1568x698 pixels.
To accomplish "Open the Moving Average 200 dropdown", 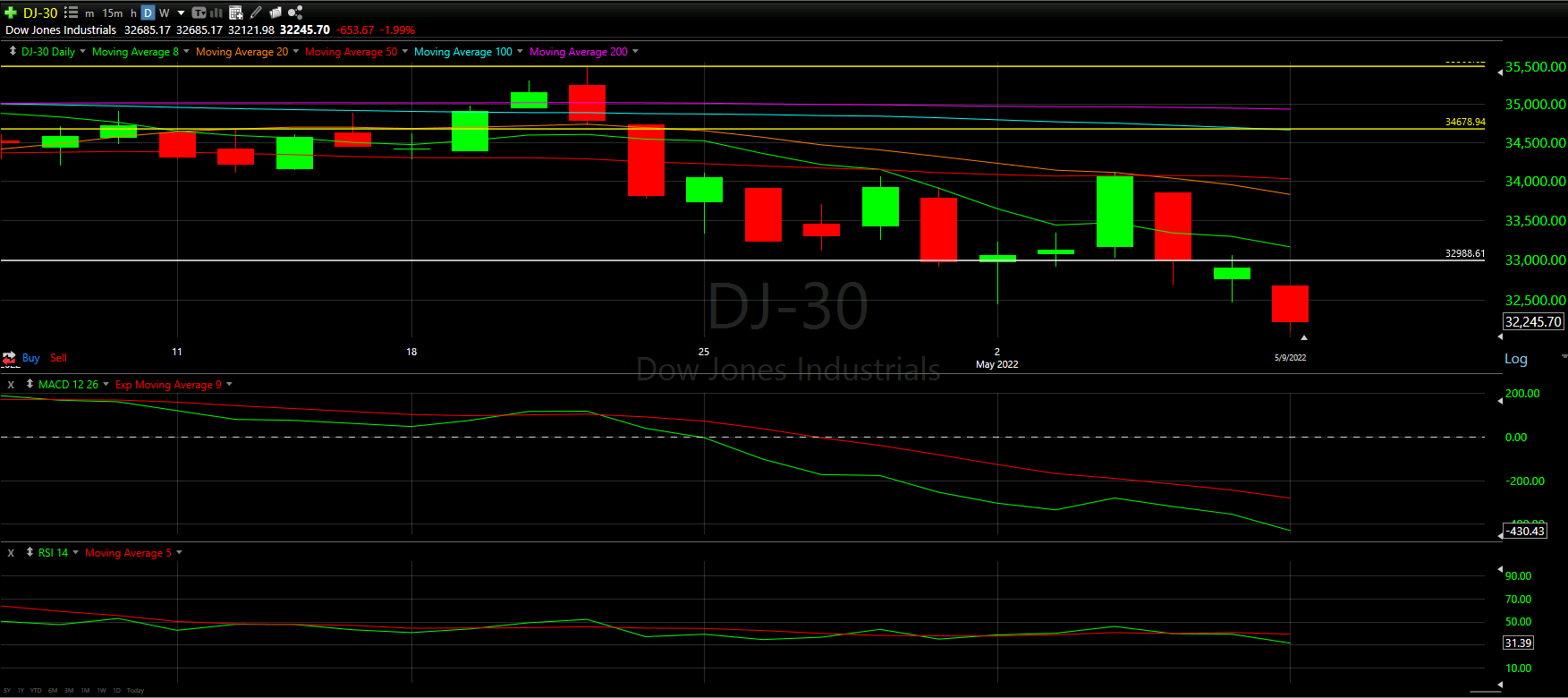I will 635,51.
